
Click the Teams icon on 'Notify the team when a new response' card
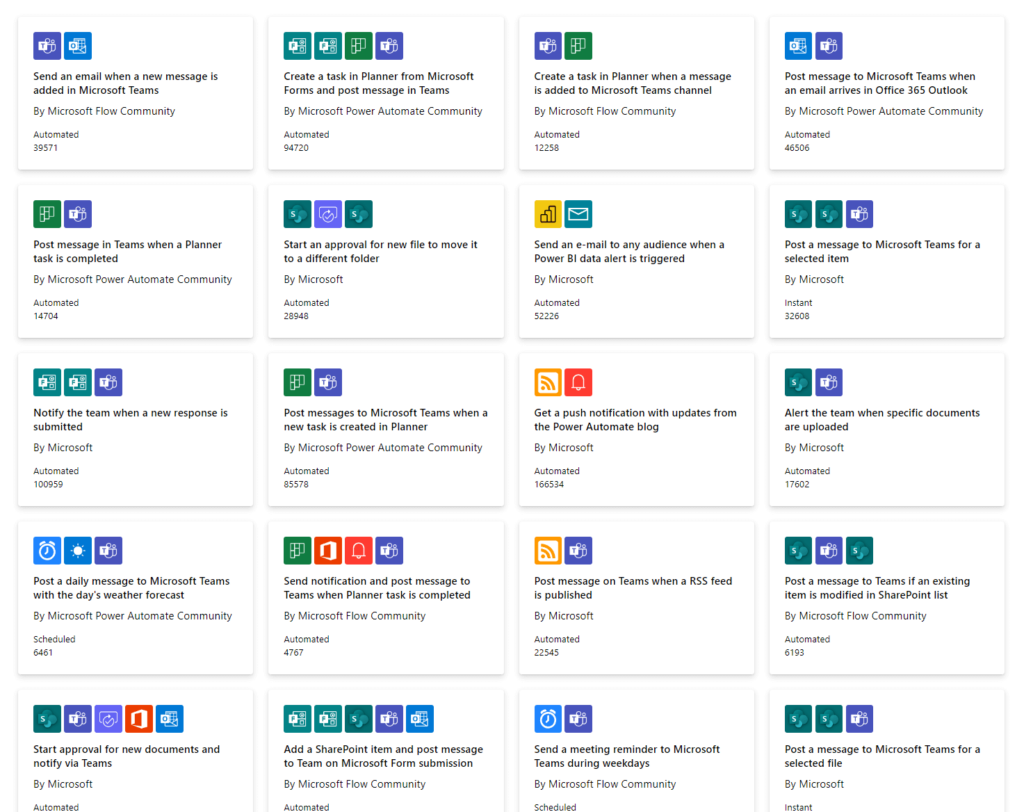(x=108, y=382)
